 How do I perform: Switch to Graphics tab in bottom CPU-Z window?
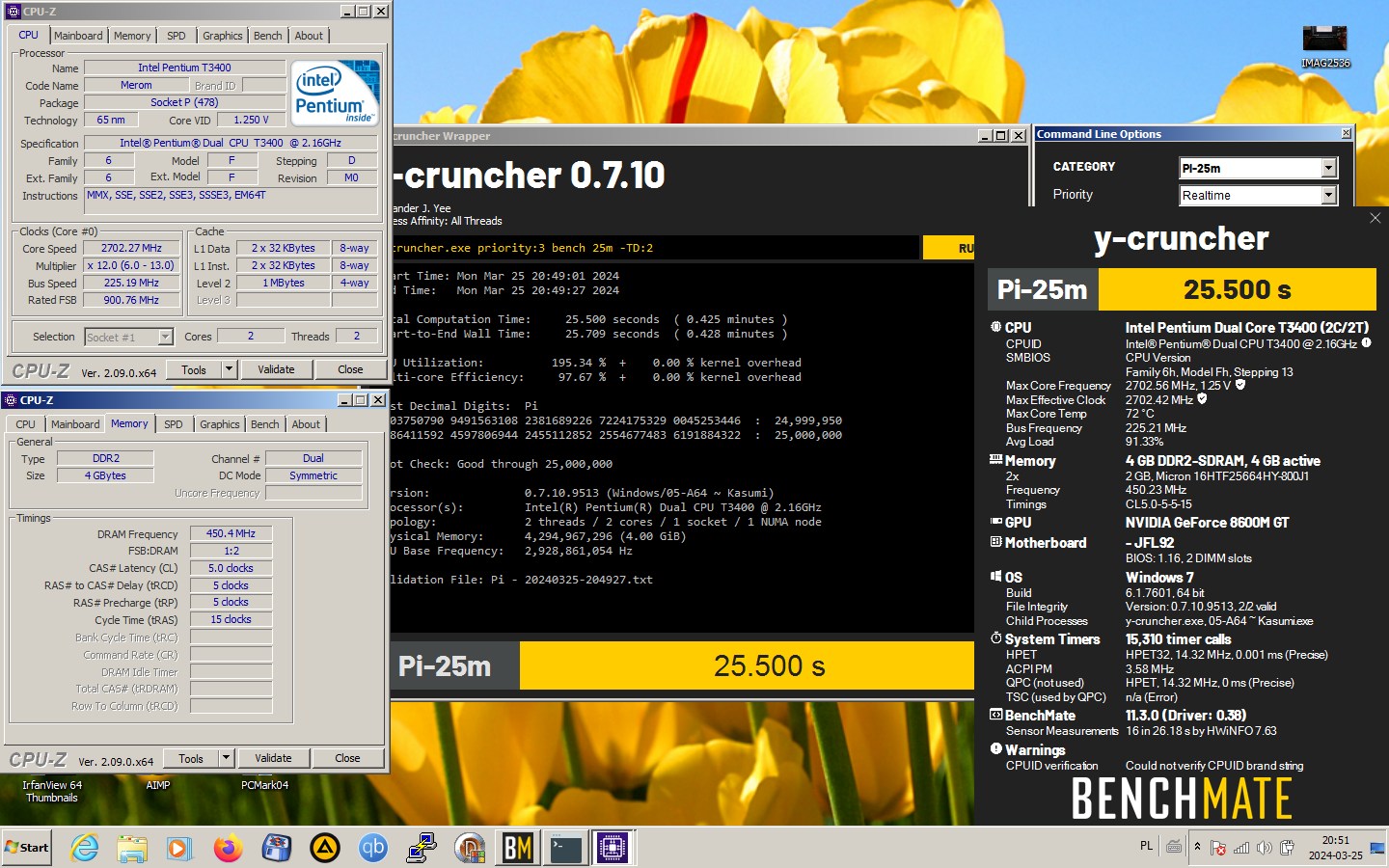tap(220, 424)
